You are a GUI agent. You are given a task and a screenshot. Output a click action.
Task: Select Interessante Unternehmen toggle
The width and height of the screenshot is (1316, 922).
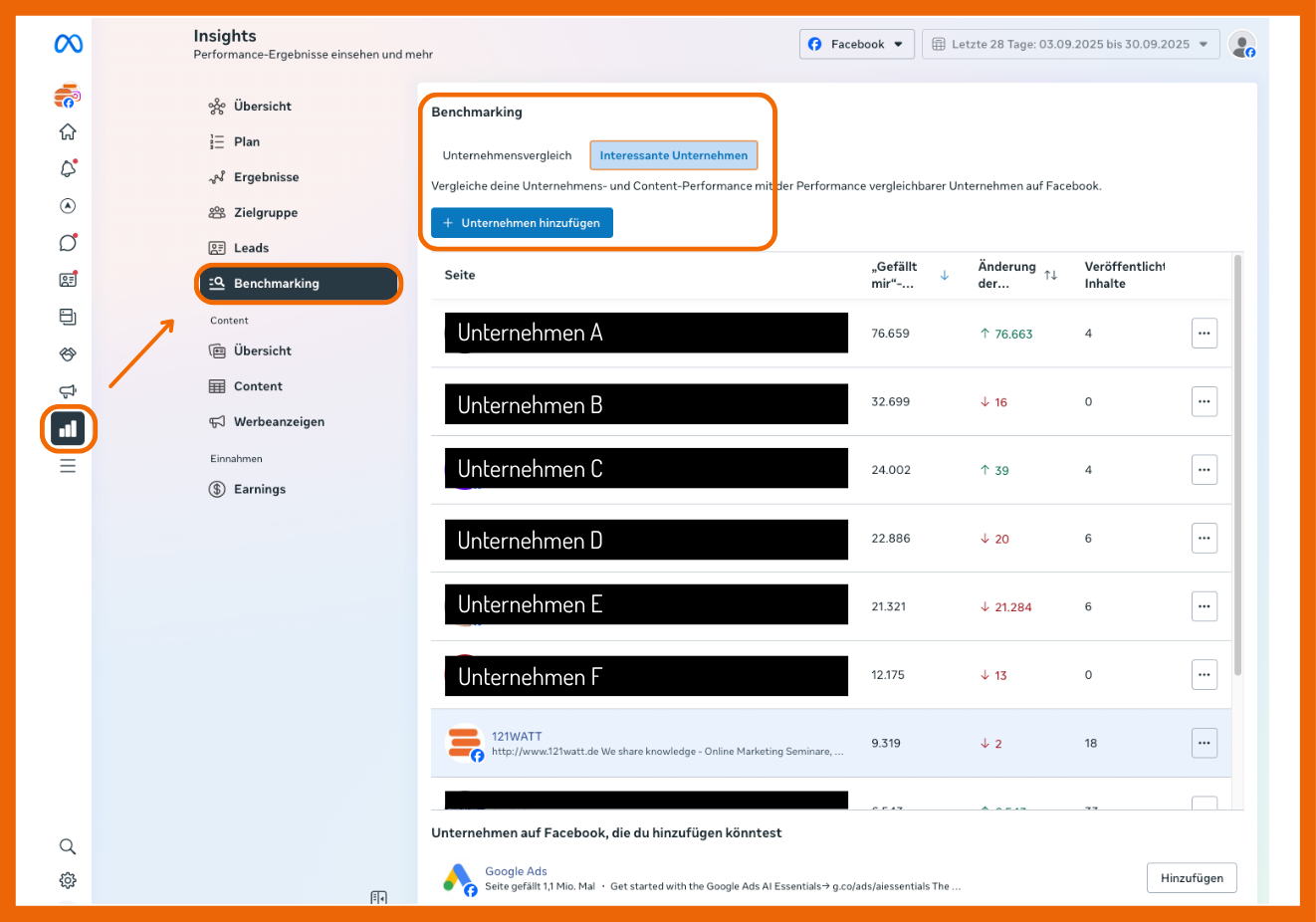point(673,155)
